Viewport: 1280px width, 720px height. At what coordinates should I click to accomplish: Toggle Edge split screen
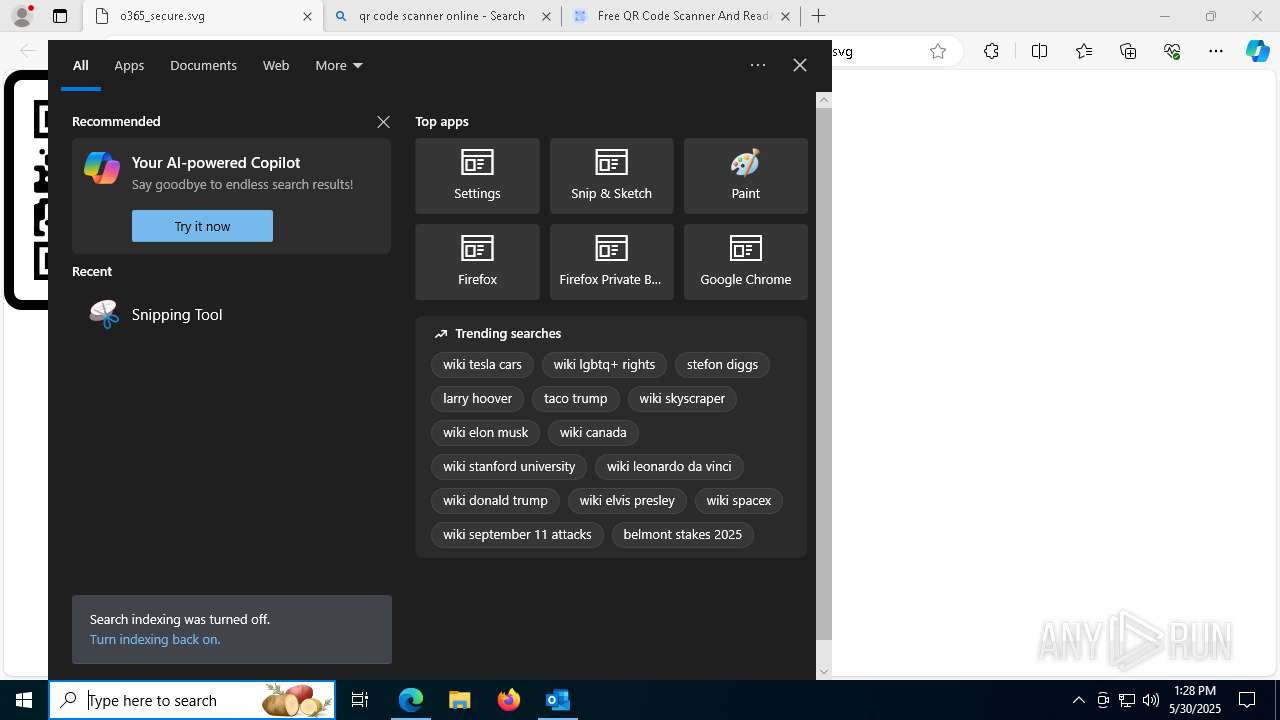[x=1039, y=51]
